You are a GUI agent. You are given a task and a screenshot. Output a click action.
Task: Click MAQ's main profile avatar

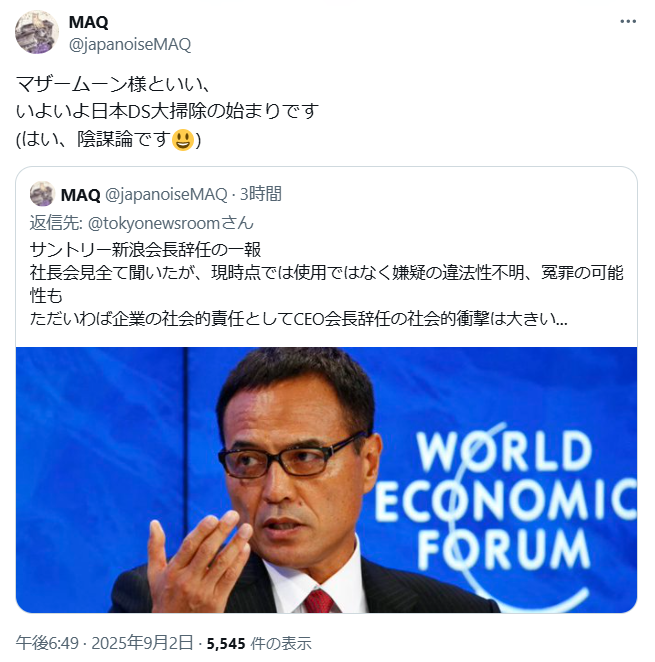coord(37,33)
